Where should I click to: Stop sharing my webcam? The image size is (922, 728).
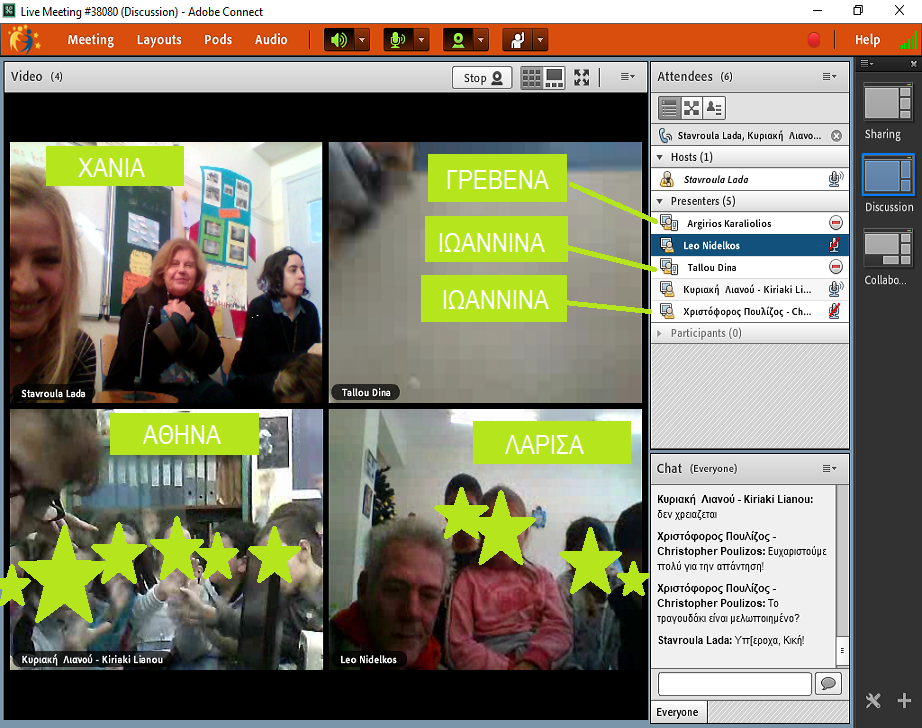482,78
